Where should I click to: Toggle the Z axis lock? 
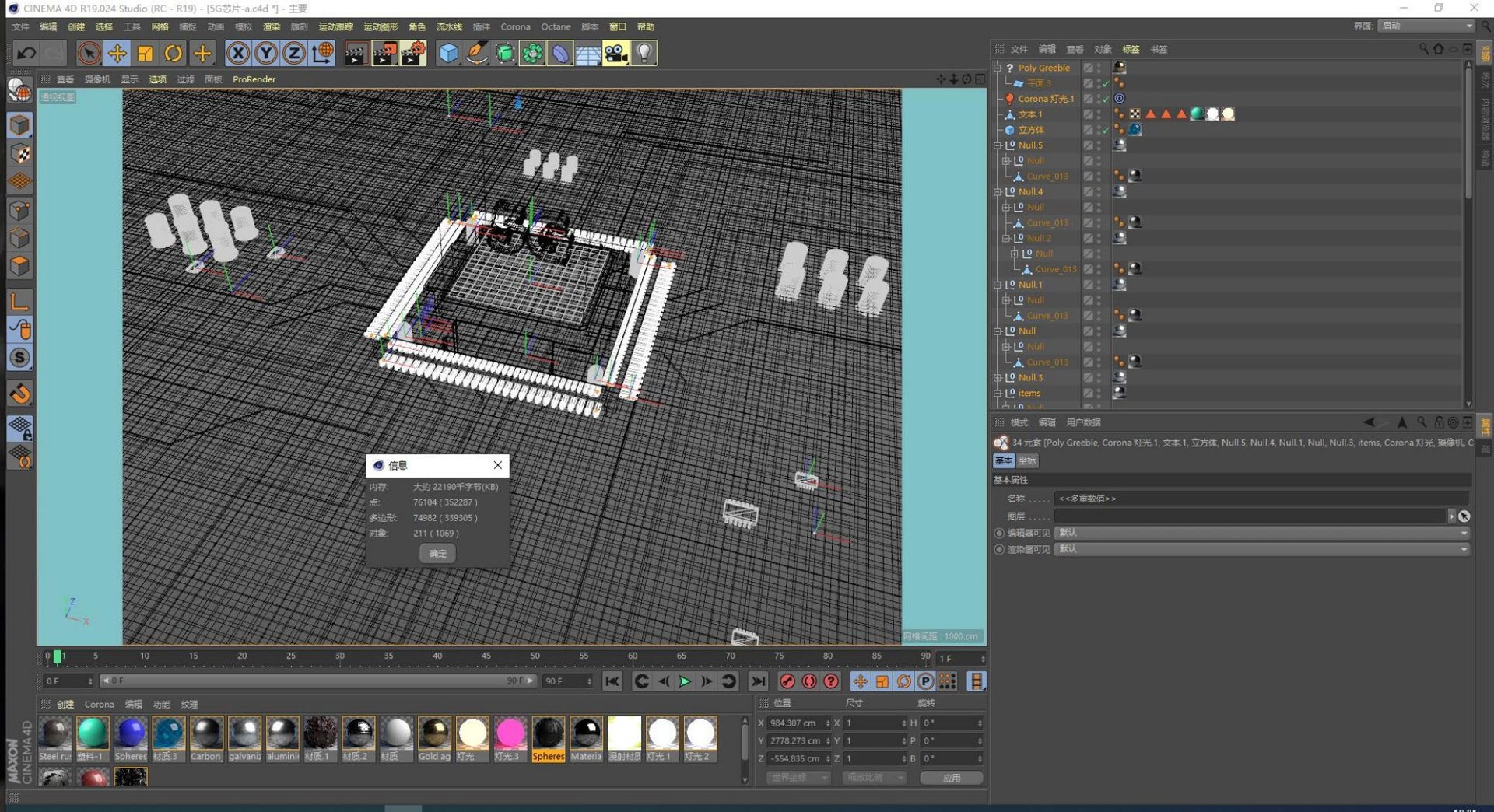point(294,53)
